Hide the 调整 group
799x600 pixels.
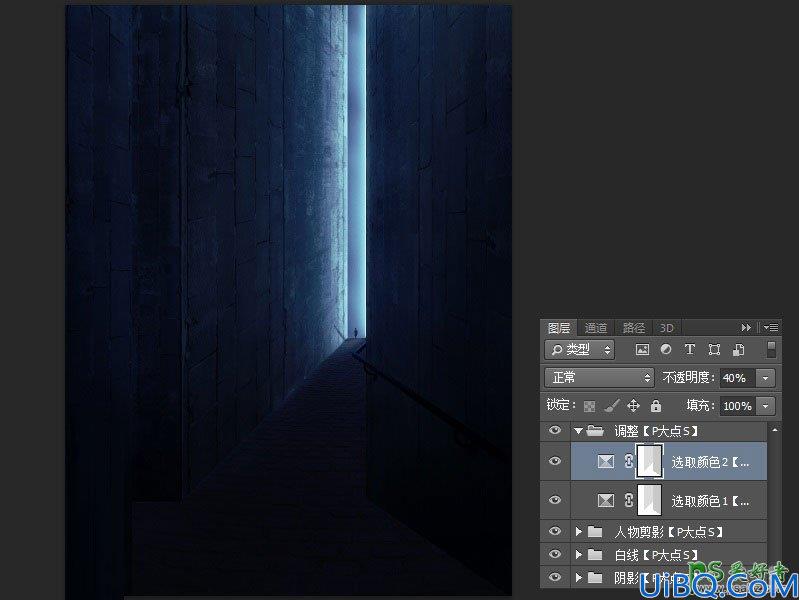554,431
